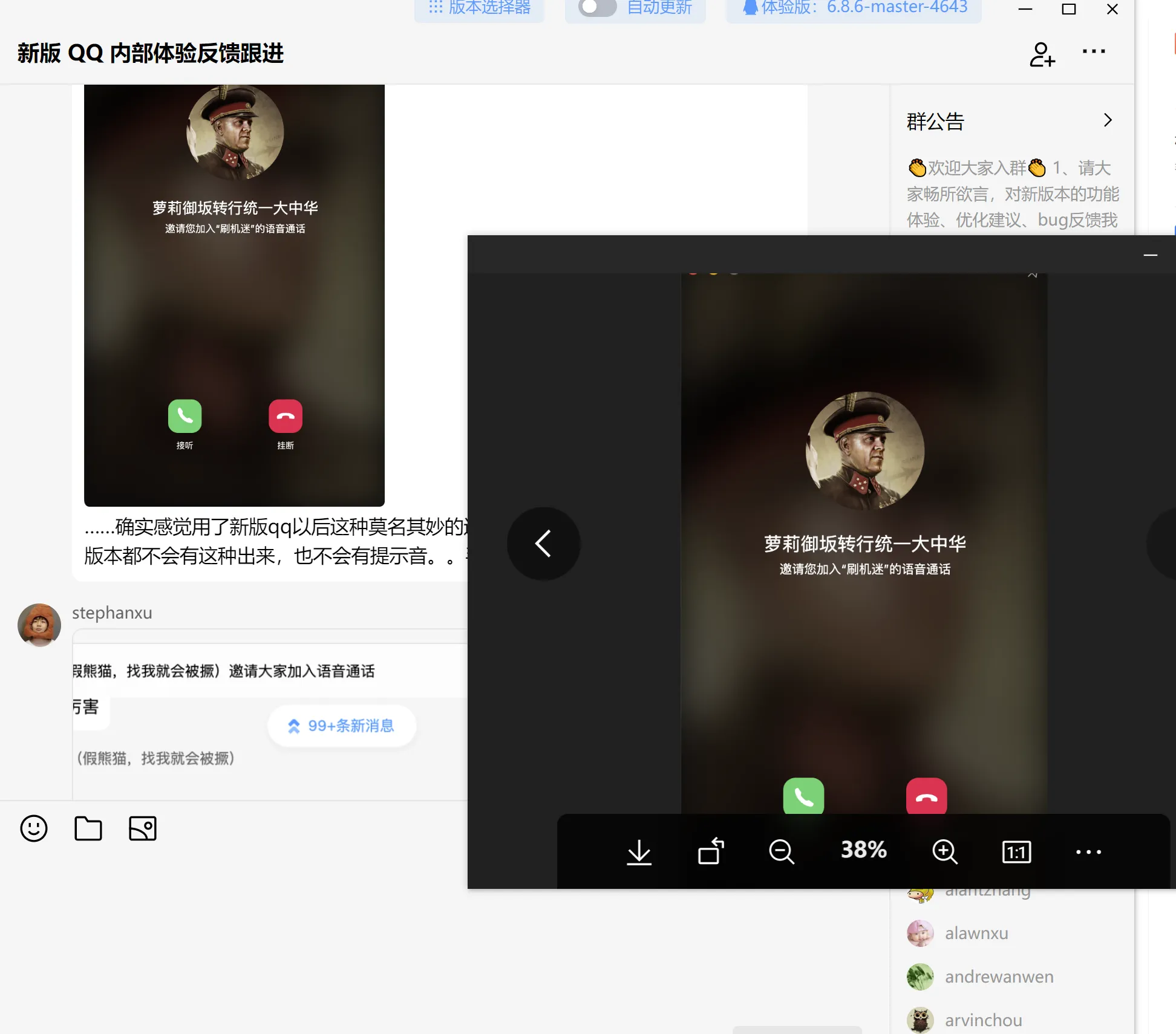Image resolution: width=1176 pixels, height=1034 pixels.
Task: Show image at 1:1 original size
Action: pyautogui.click(x=1016, y=852)
